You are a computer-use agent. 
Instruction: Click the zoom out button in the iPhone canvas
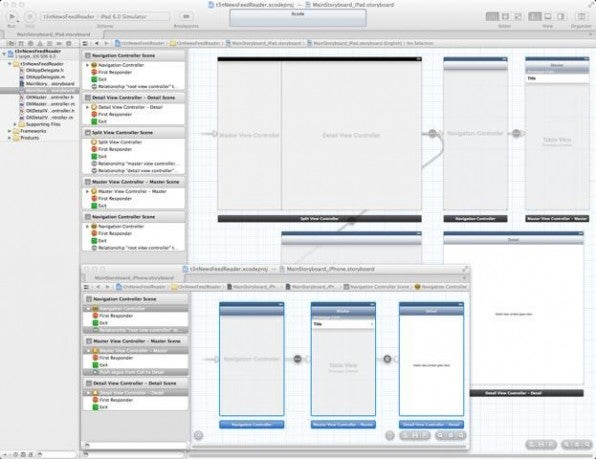(x=441, y=435)
